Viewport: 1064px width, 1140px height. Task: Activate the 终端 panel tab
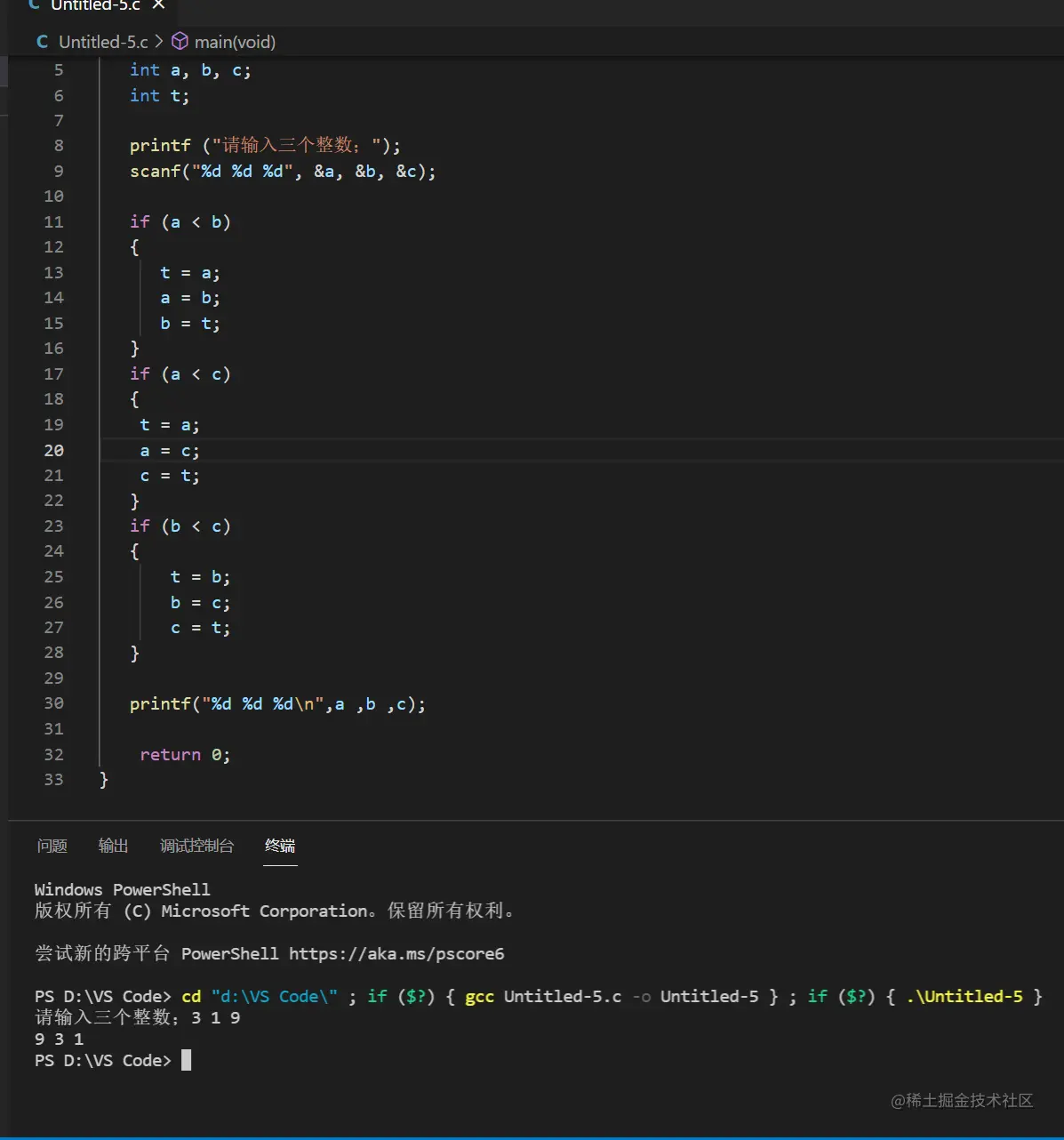tap(280, 846)
